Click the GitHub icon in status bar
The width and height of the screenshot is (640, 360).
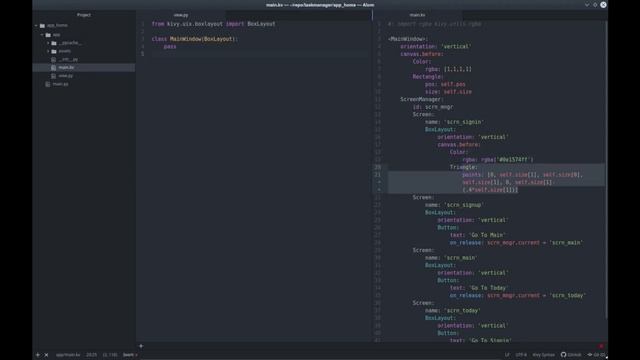click(x=564, y=355)
